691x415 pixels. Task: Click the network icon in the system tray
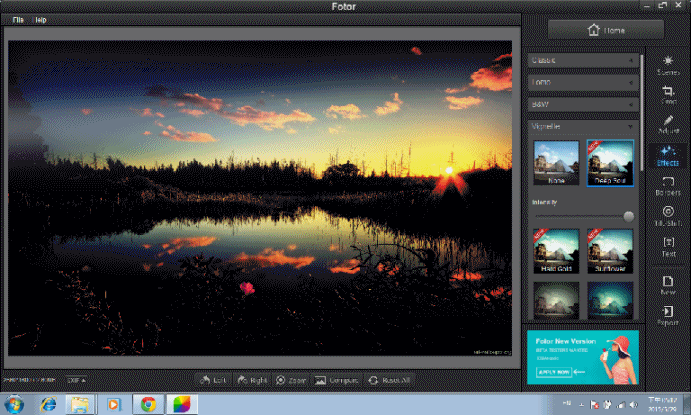620,404
